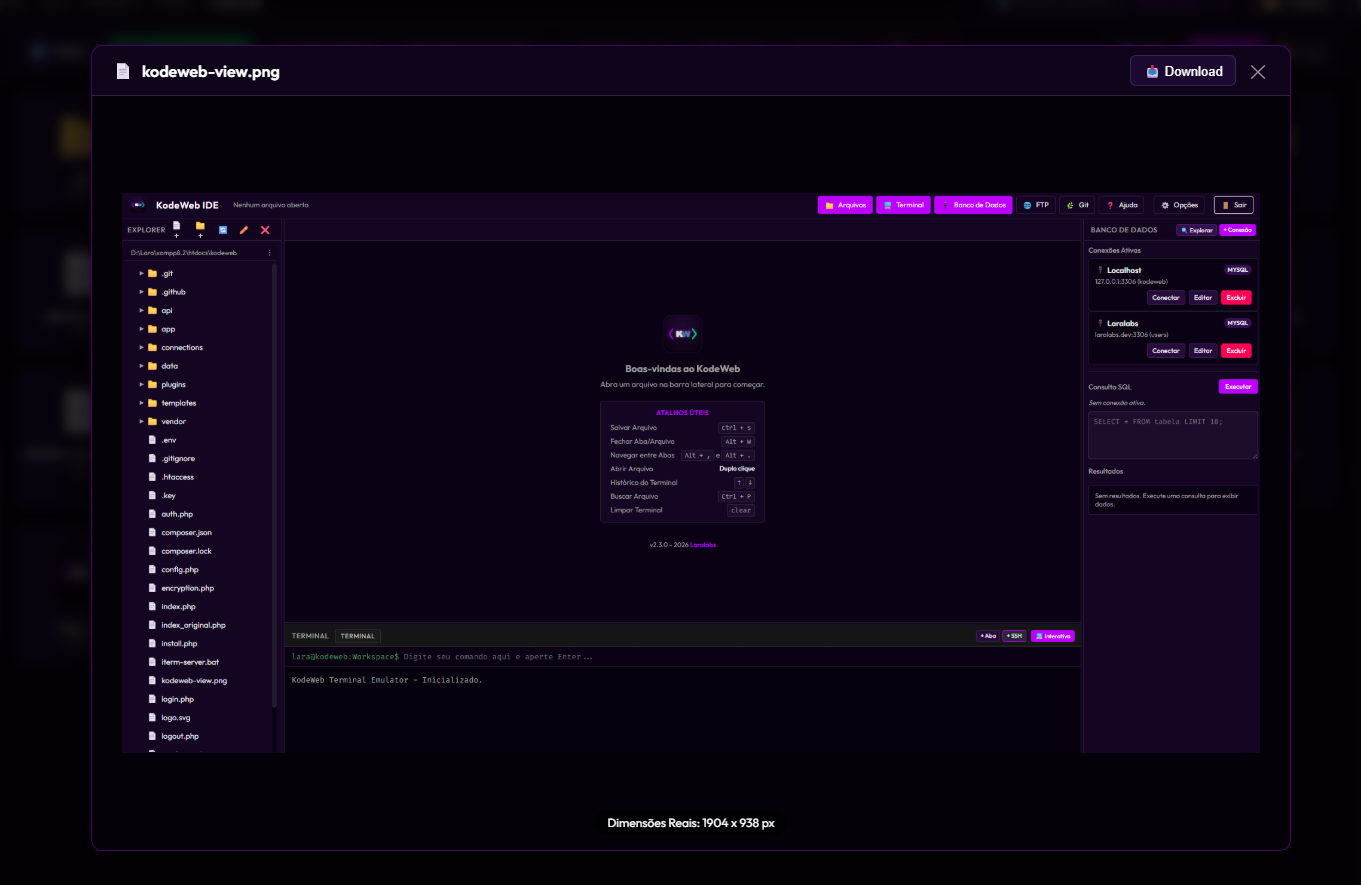Screen dimensions: 1361x885
Task: Open the Laralabs link in version footer
Action: coord(703,545)
